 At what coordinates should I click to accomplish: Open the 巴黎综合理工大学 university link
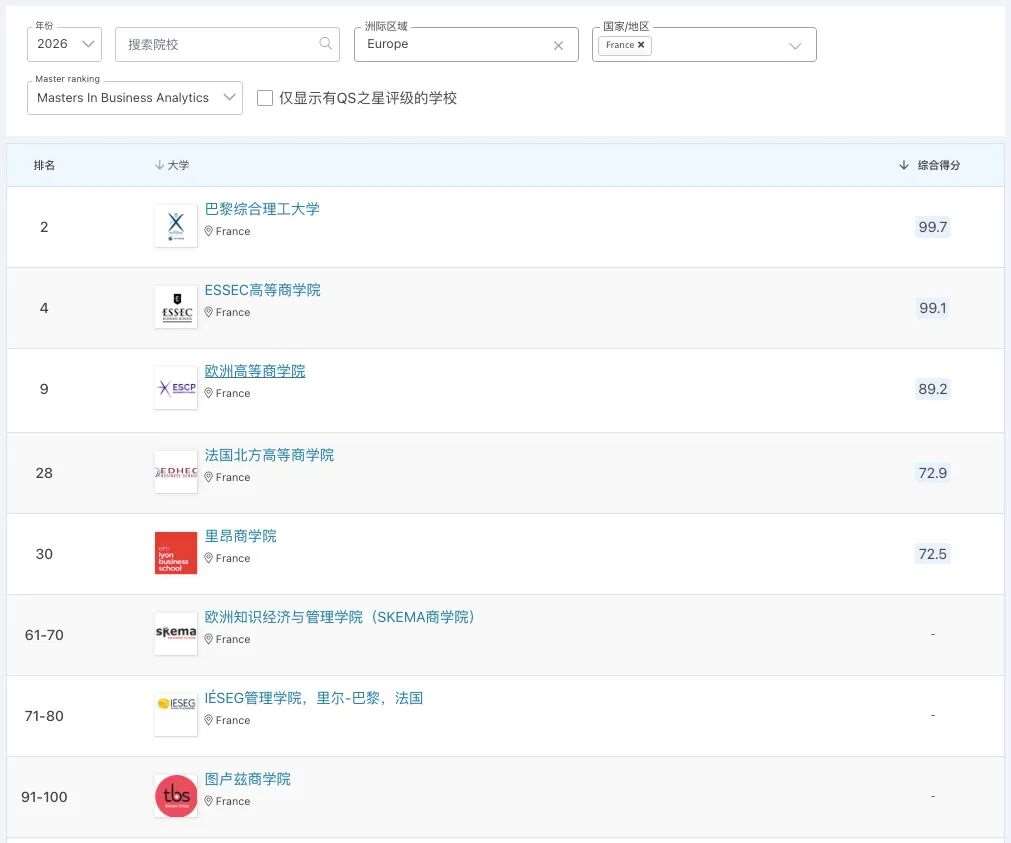[x=262, y=209]
